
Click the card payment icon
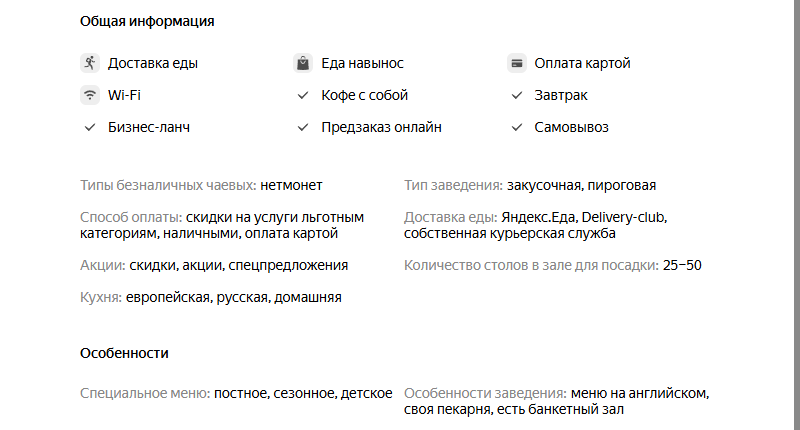(x=517, y=63)
